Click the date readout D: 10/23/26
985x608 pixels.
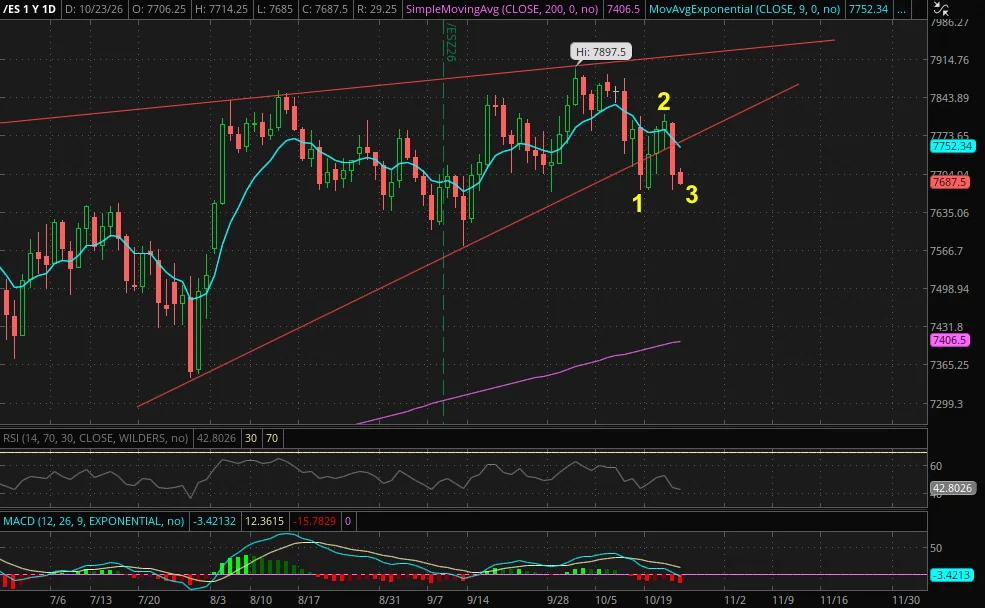point(94,9)
